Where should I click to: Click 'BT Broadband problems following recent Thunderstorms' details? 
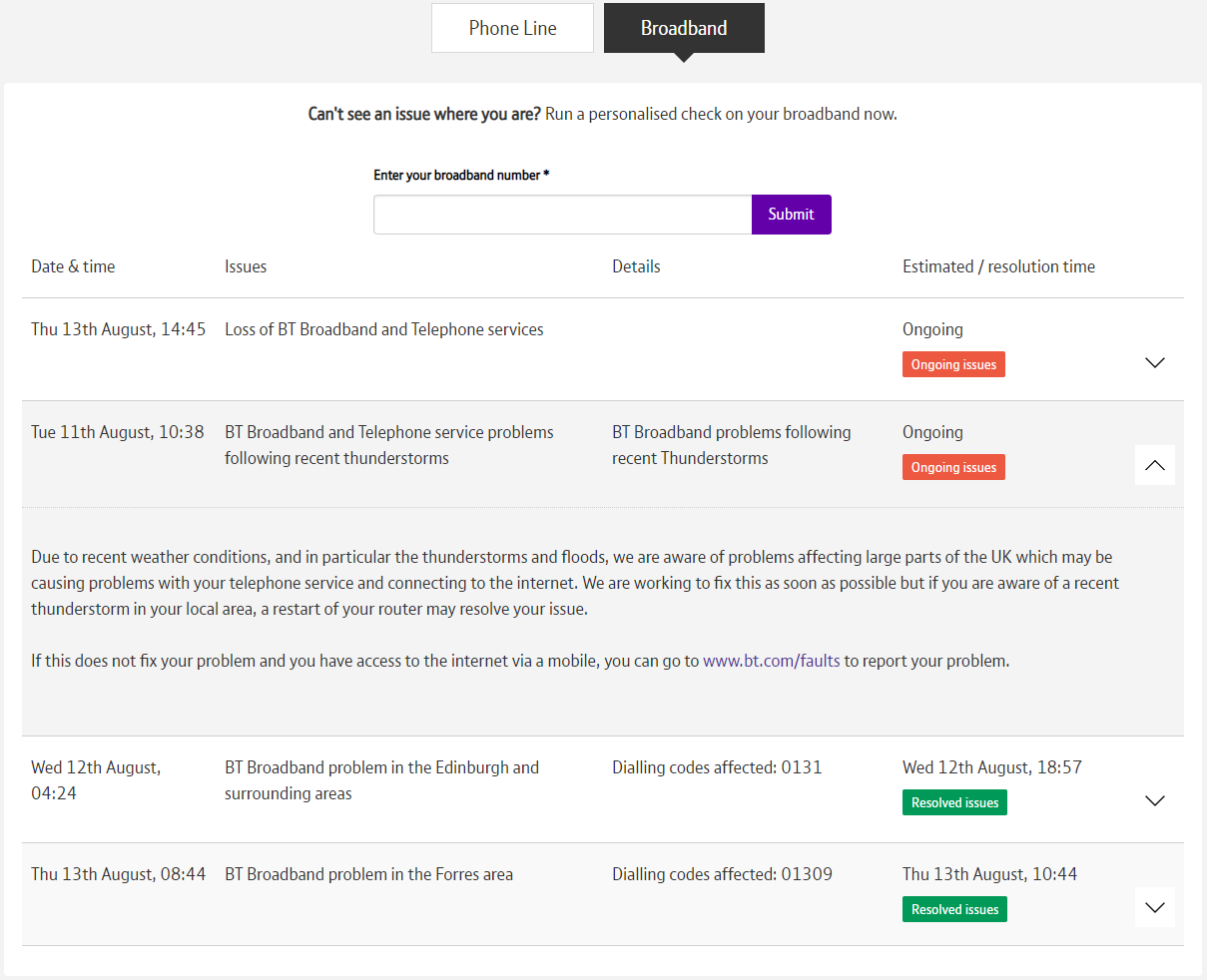coord(732,445)
